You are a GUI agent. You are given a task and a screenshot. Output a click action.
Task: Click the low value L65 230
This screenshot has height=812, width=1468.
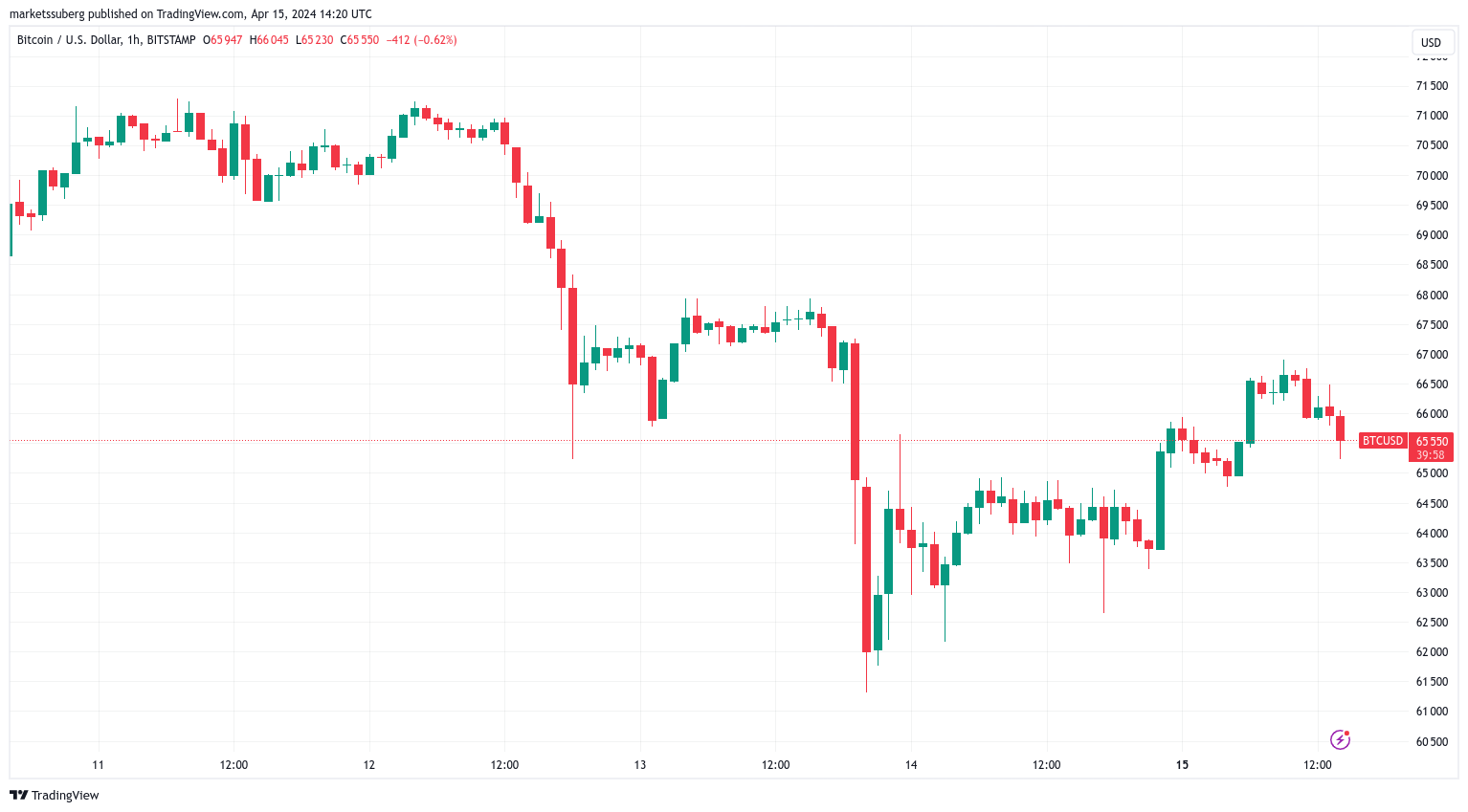pos(315,40)
